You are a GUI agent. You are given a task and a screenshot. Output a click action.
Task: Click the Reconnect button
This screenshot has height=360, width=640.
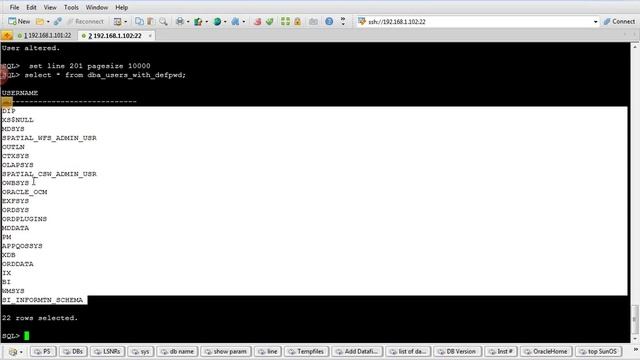85,21
